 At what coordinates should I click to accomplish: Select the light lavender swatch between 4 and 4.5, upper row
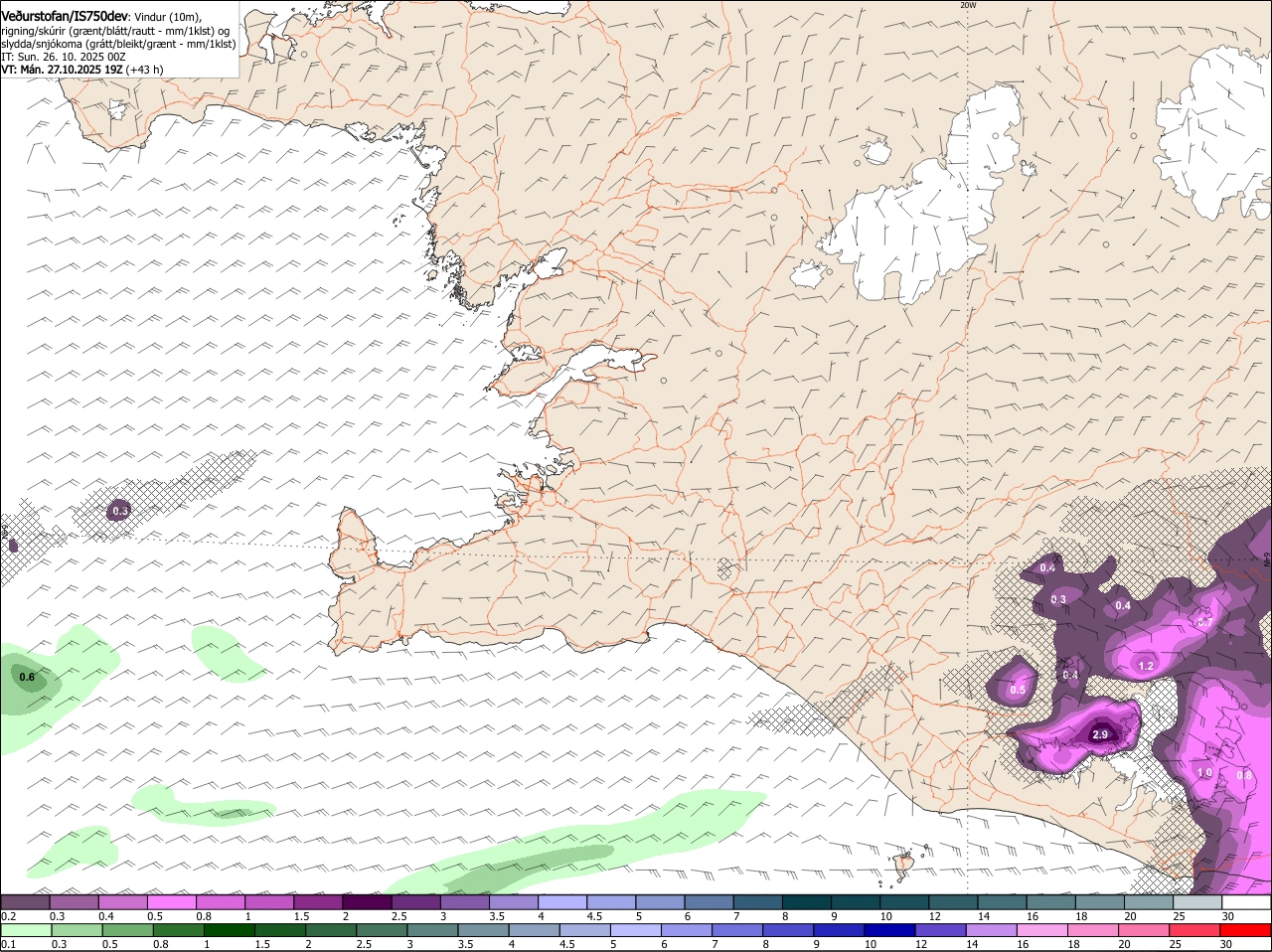[562, 902]
